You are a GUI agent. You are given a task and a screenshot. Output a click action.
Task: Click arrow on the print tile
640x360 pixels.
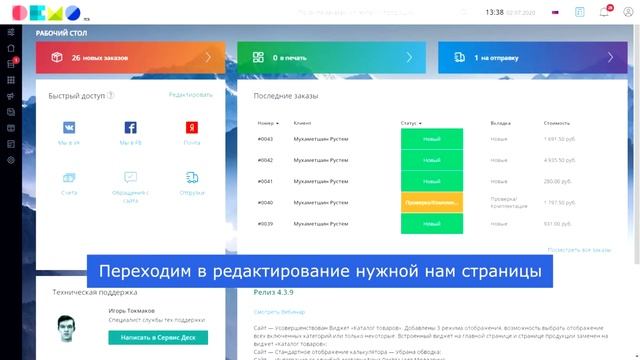(409, 57)
